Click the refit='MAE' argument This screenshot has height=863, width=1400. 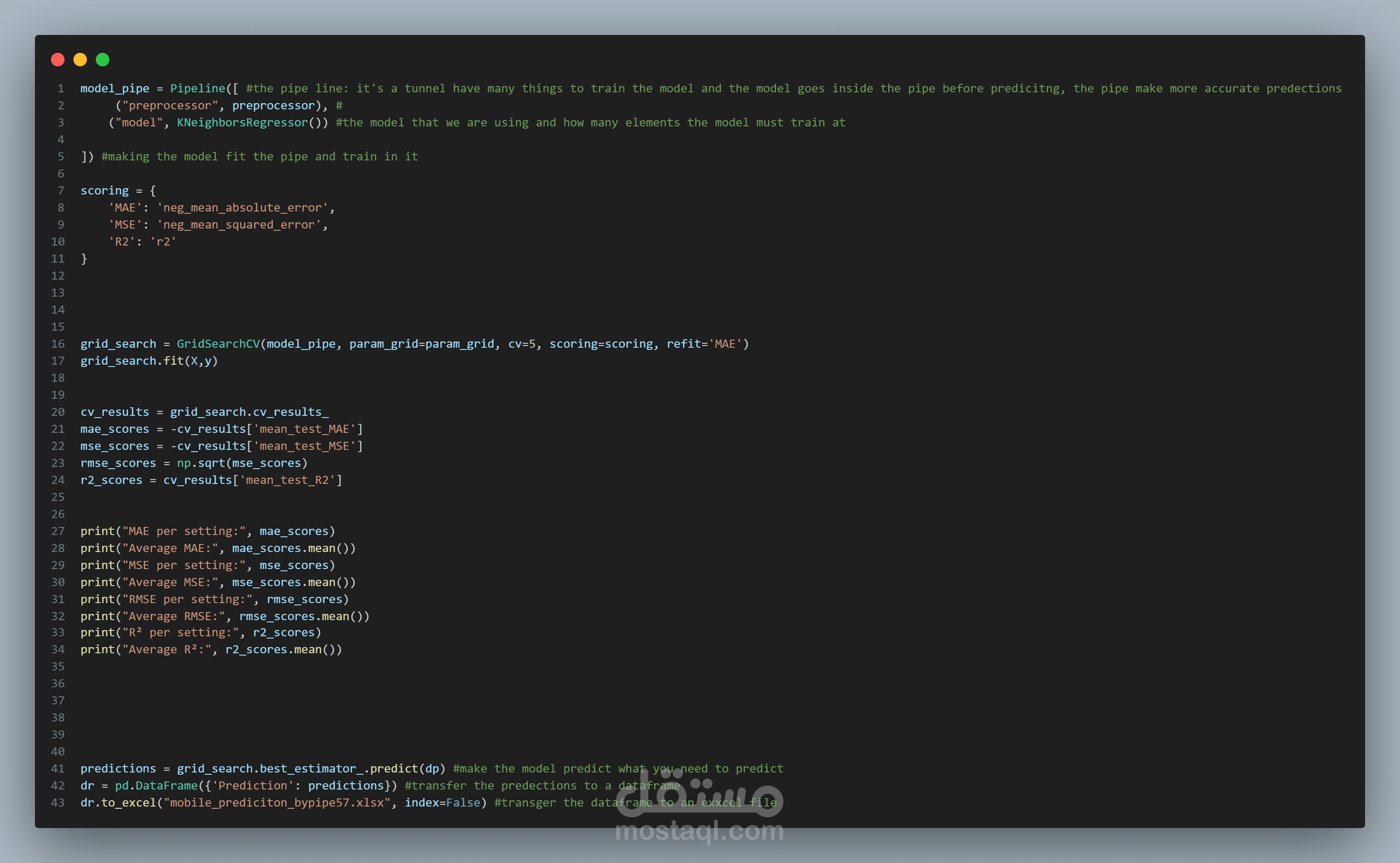(704, 344)
